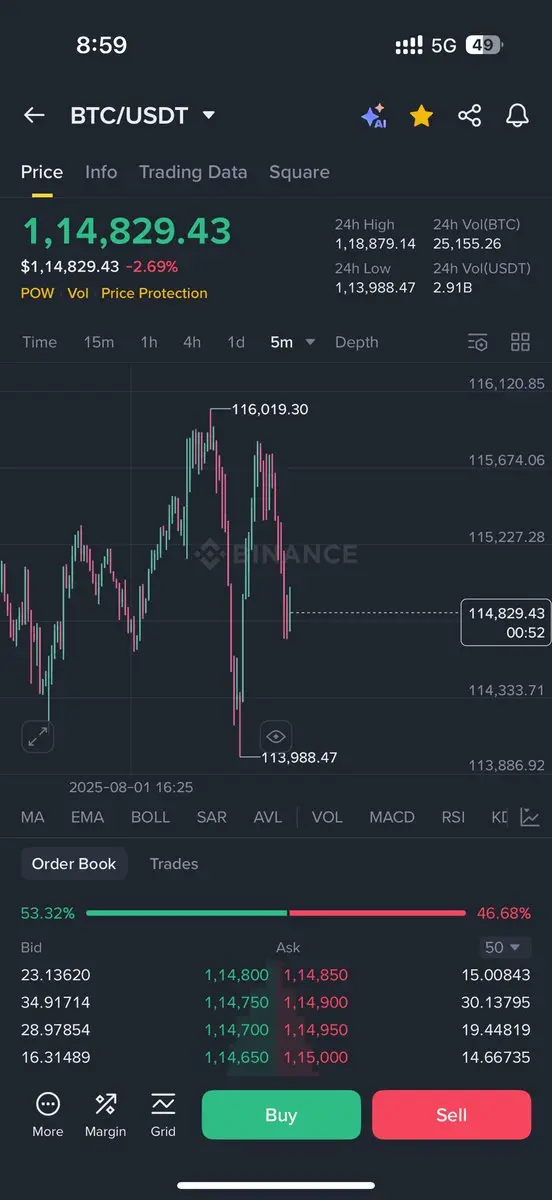Switch to the Trades tab
The image size is (552, 1200).
click(x=174, y=864)
